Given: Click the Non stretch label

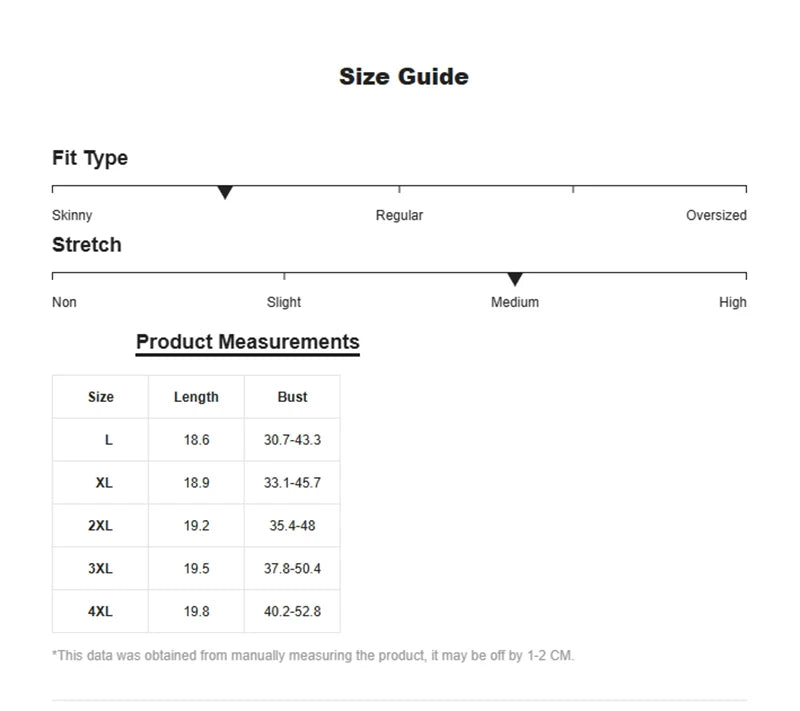Looking at the screenshot, I should point(64,302).
